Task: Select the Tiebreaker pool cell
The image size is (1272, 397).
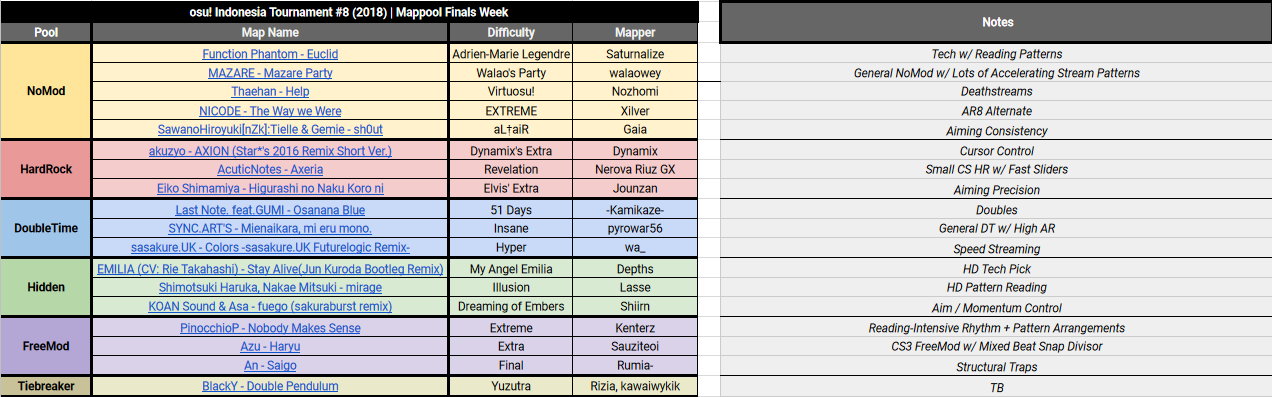Action: tap(46, 386)
